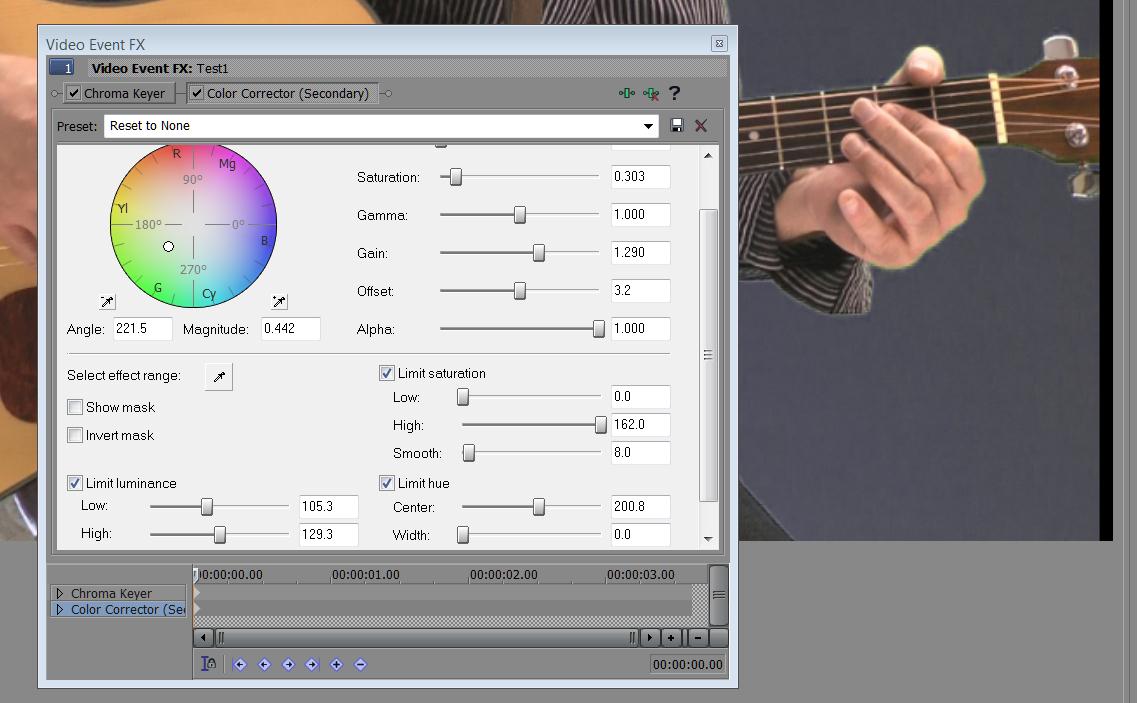Disable the Chroma Keyer plug-in checkbox

[x=74, y=93]
